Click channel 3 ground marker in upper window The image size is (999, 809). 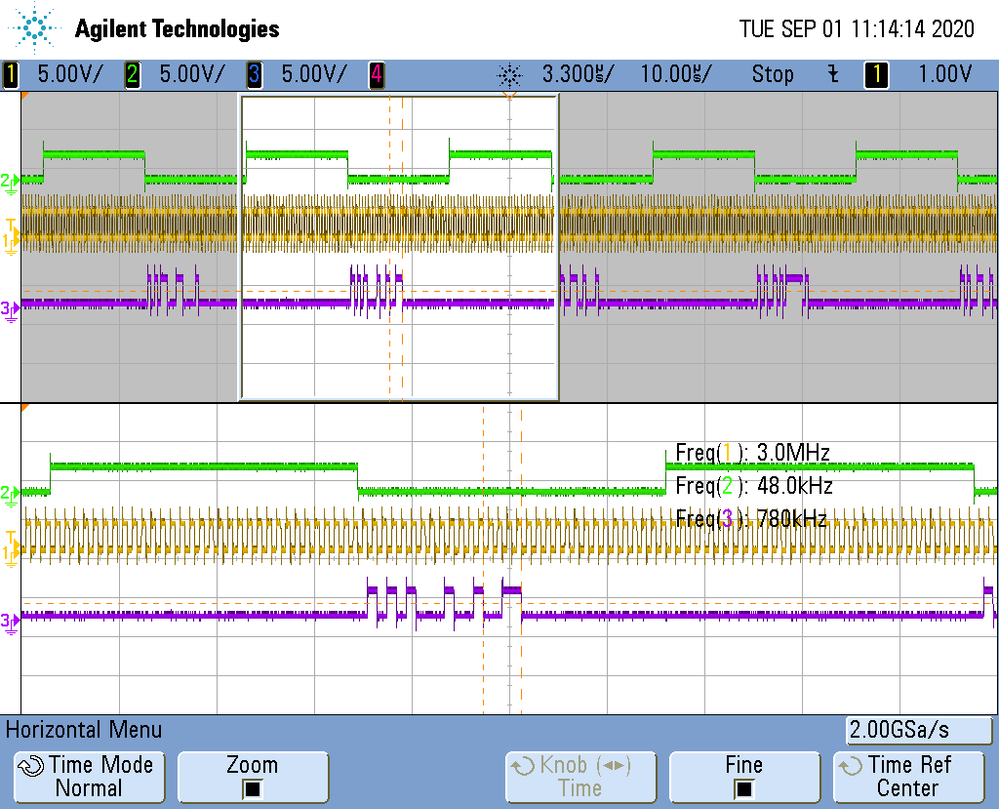click(10, 311)
